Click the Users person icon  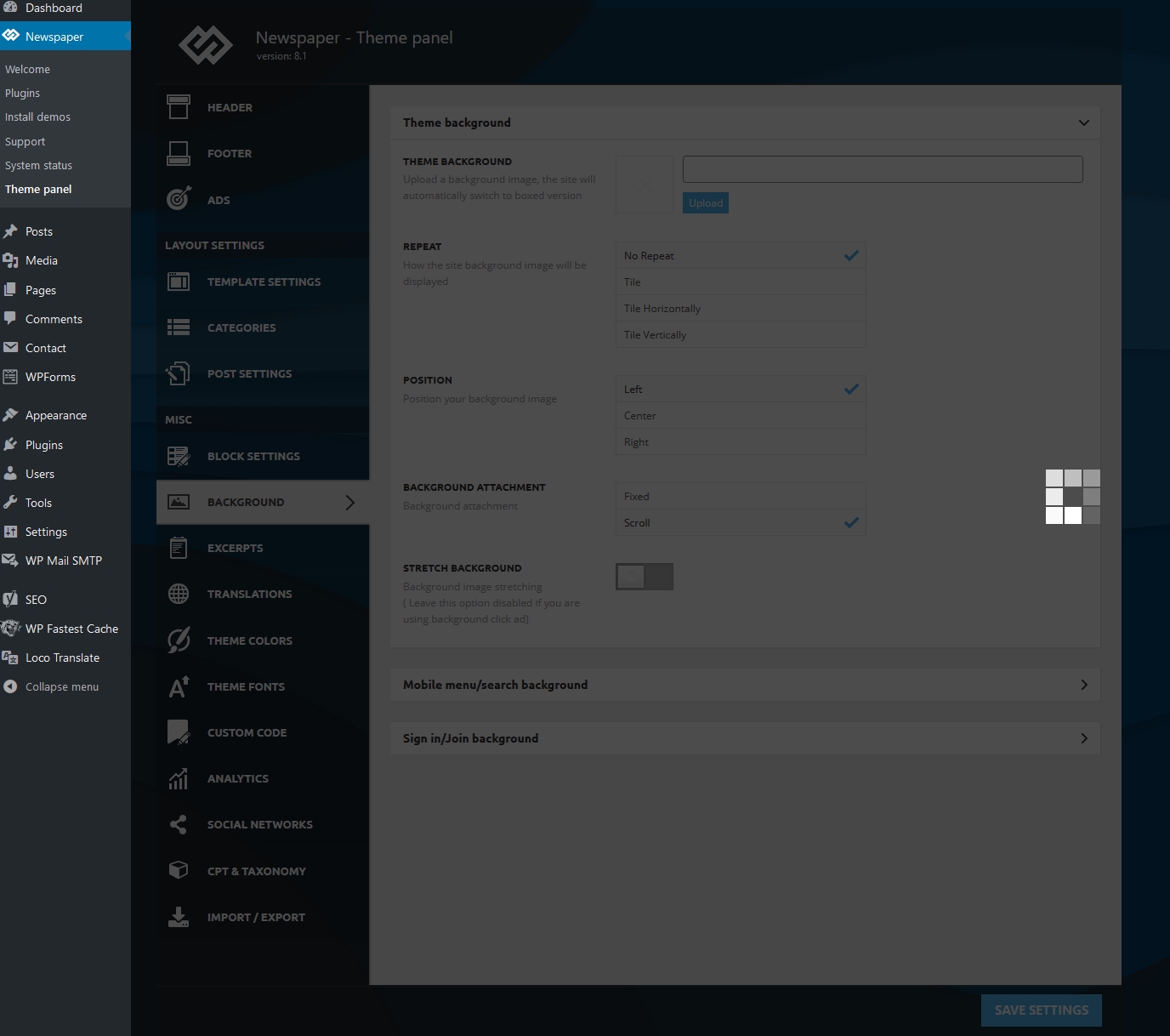click(x=10, y=474)
